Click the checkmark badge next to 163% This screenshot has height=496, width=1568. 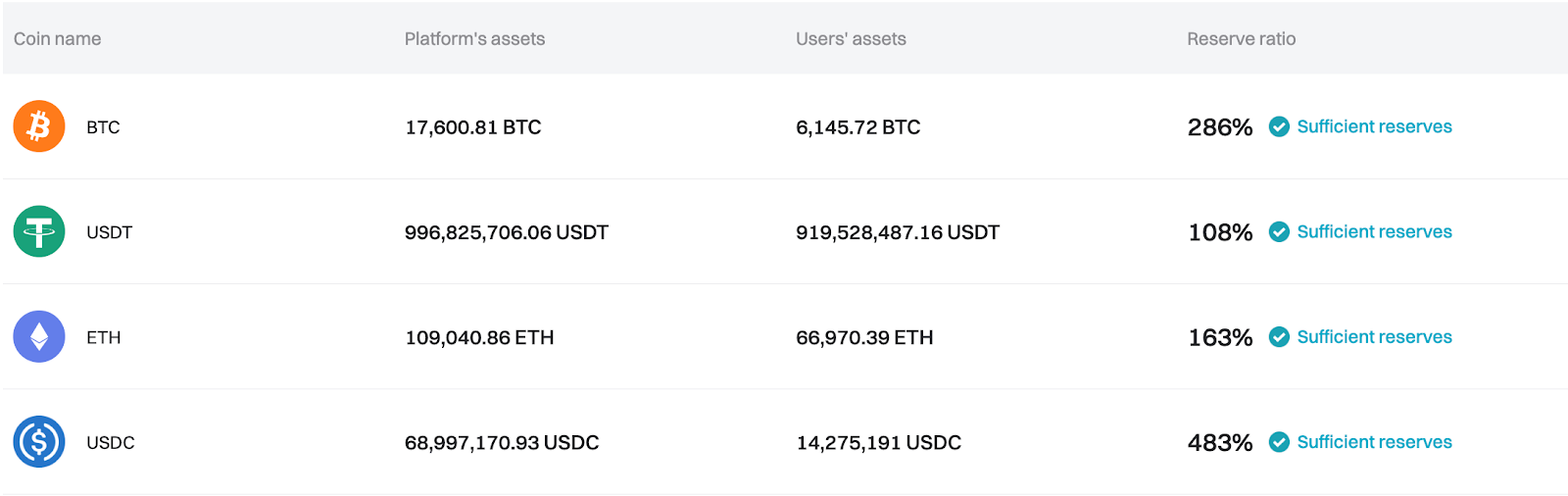pos(1279,337)
